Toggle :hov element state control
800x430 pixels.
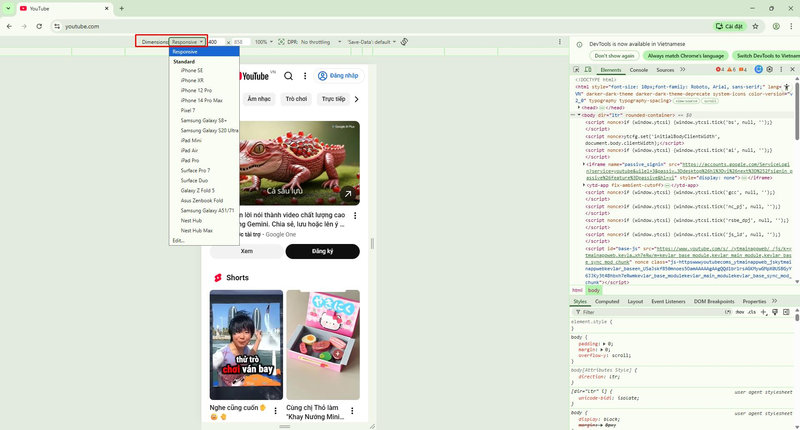tap(740, 312)
